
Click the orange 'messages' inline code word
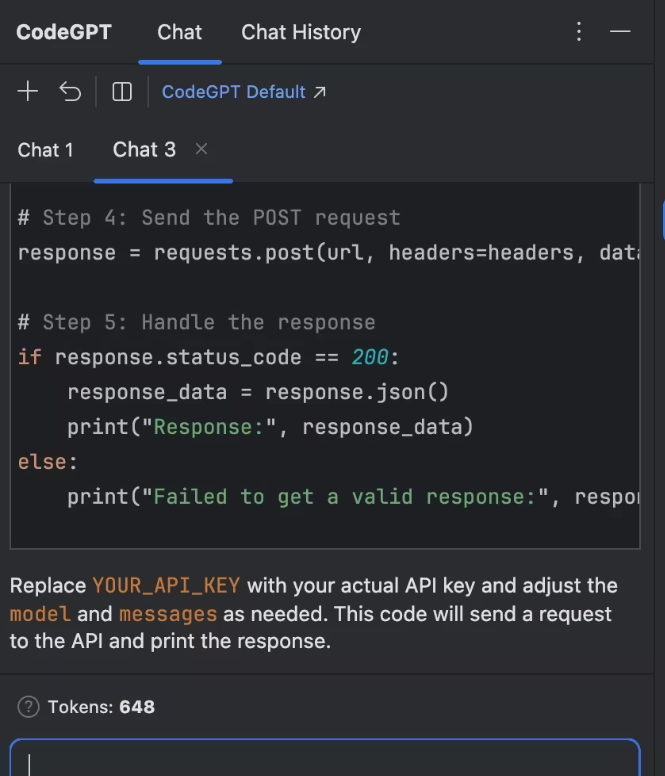coord(168,613)
